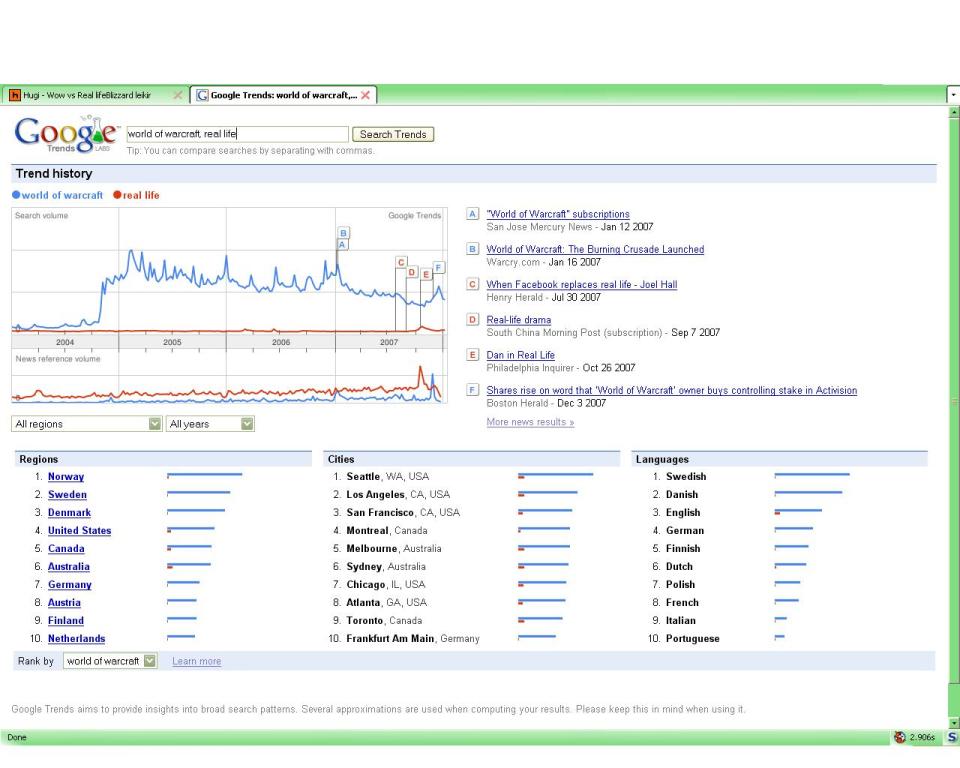The image size is (960, 768).
Task: Open the Canada region link
Action: pos(66,549)
